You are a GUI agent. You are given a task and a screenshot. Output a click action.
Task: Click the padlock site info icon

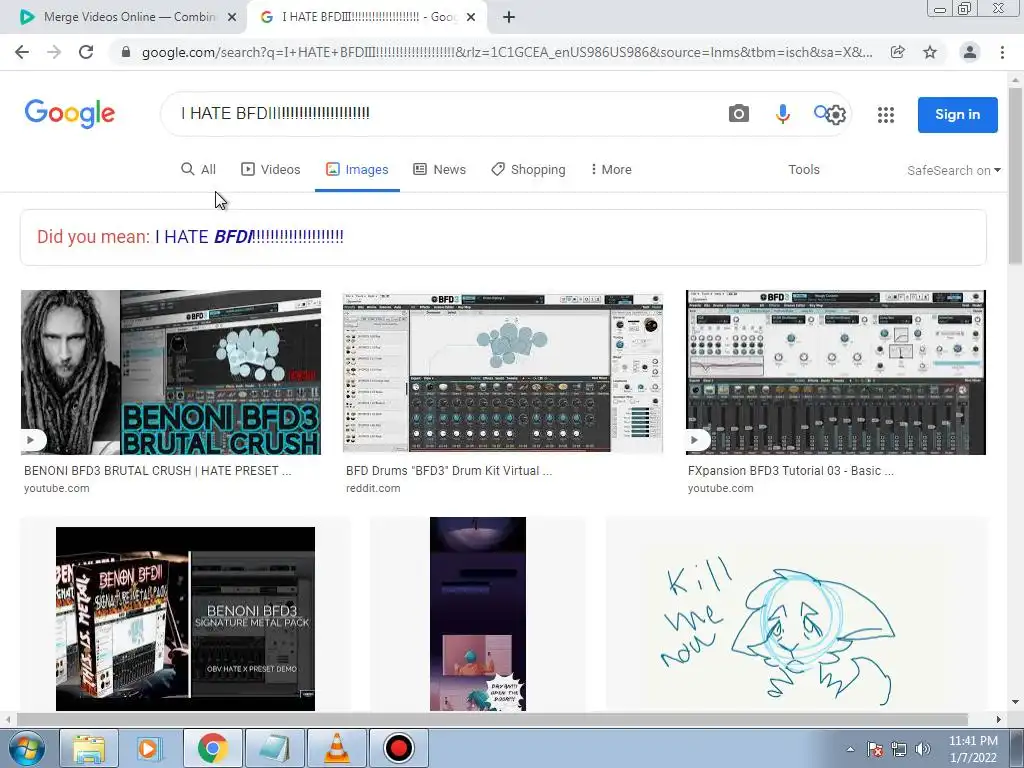pos(126,52)
